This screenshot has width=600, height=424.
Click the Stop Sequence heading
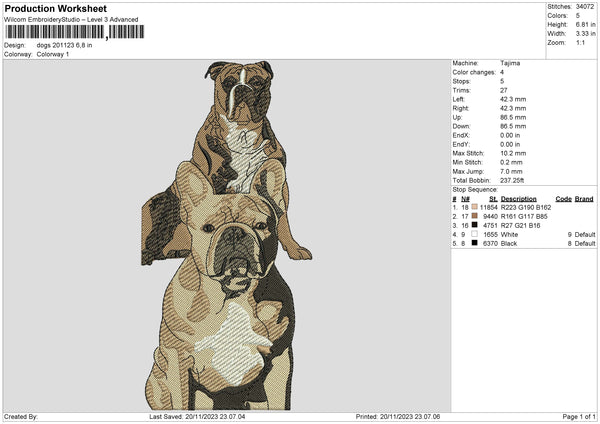click(473, 188)
